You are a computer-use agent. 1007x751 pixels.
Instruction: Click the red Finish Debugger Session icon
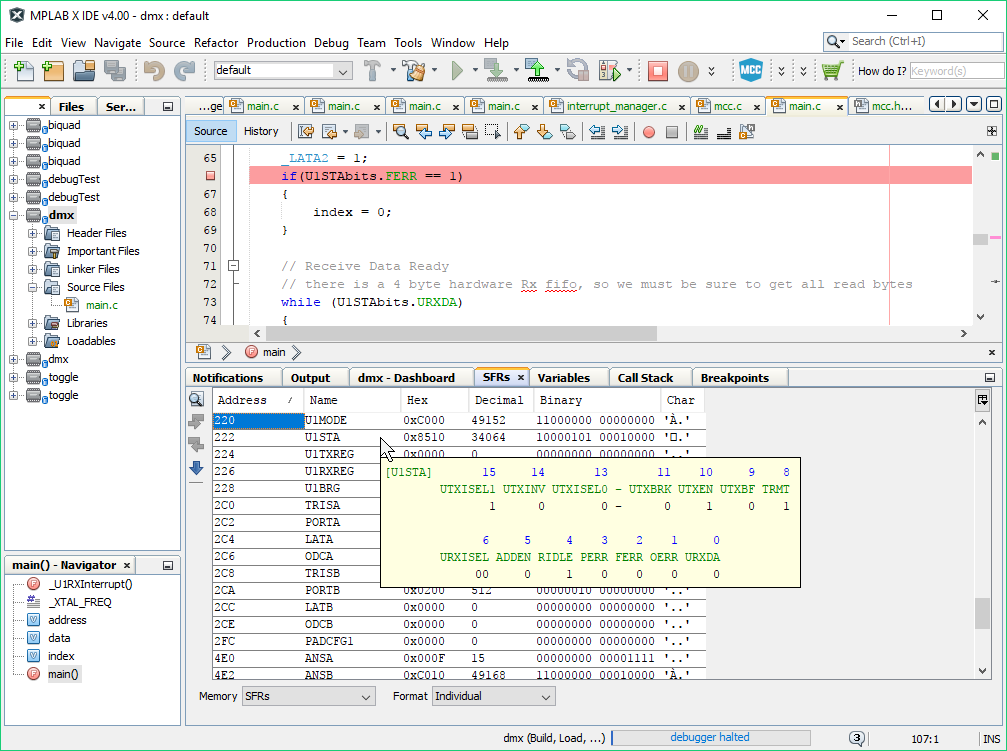pyautogui.click(x=657, y=71)
